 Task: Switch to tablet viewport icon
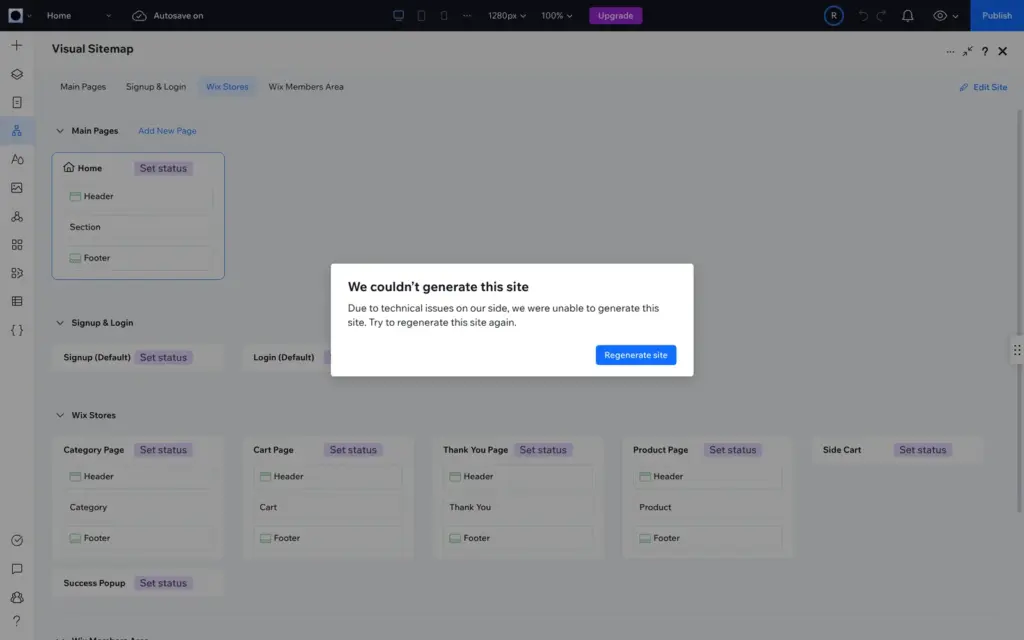(421, 15)
